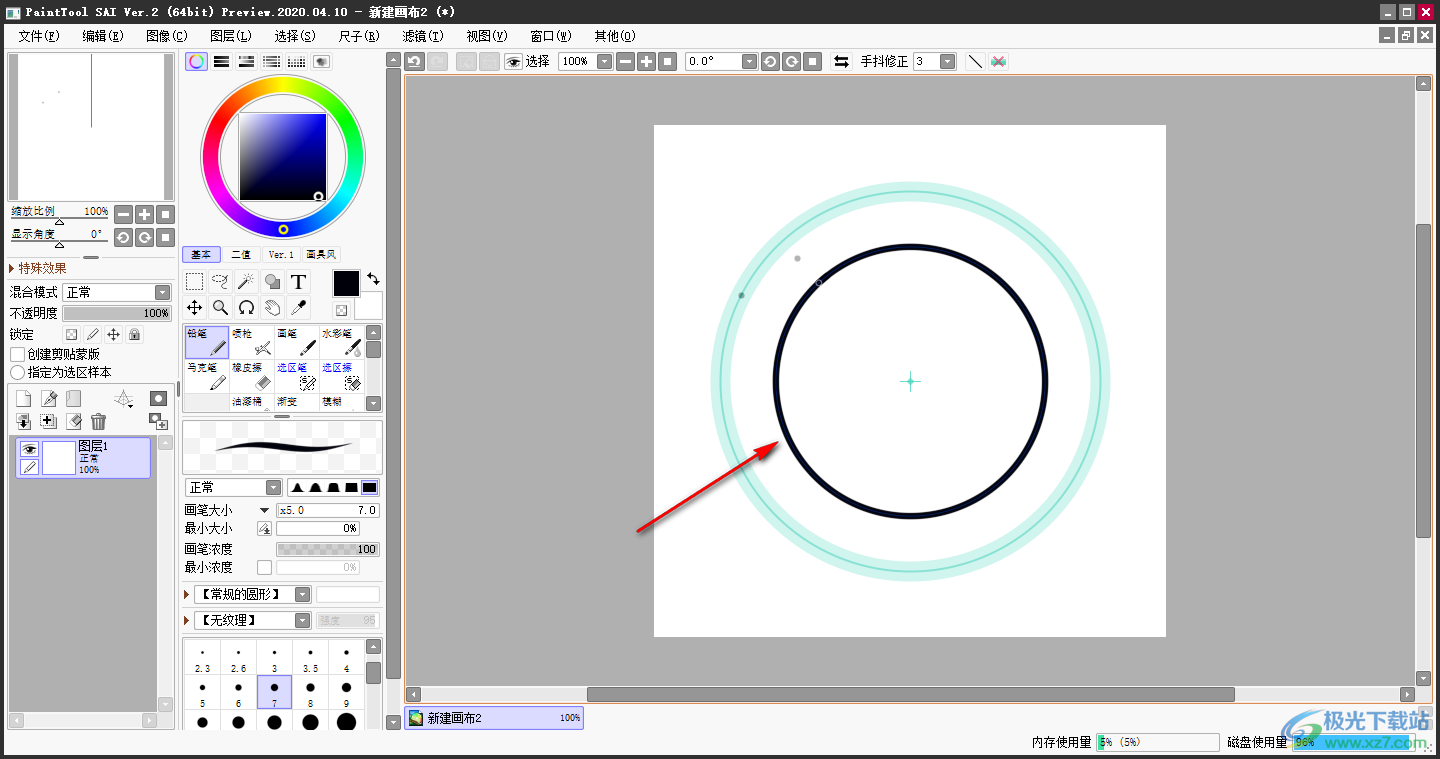
Task: Create a new linework layer
Action: [x=48, y=399]
